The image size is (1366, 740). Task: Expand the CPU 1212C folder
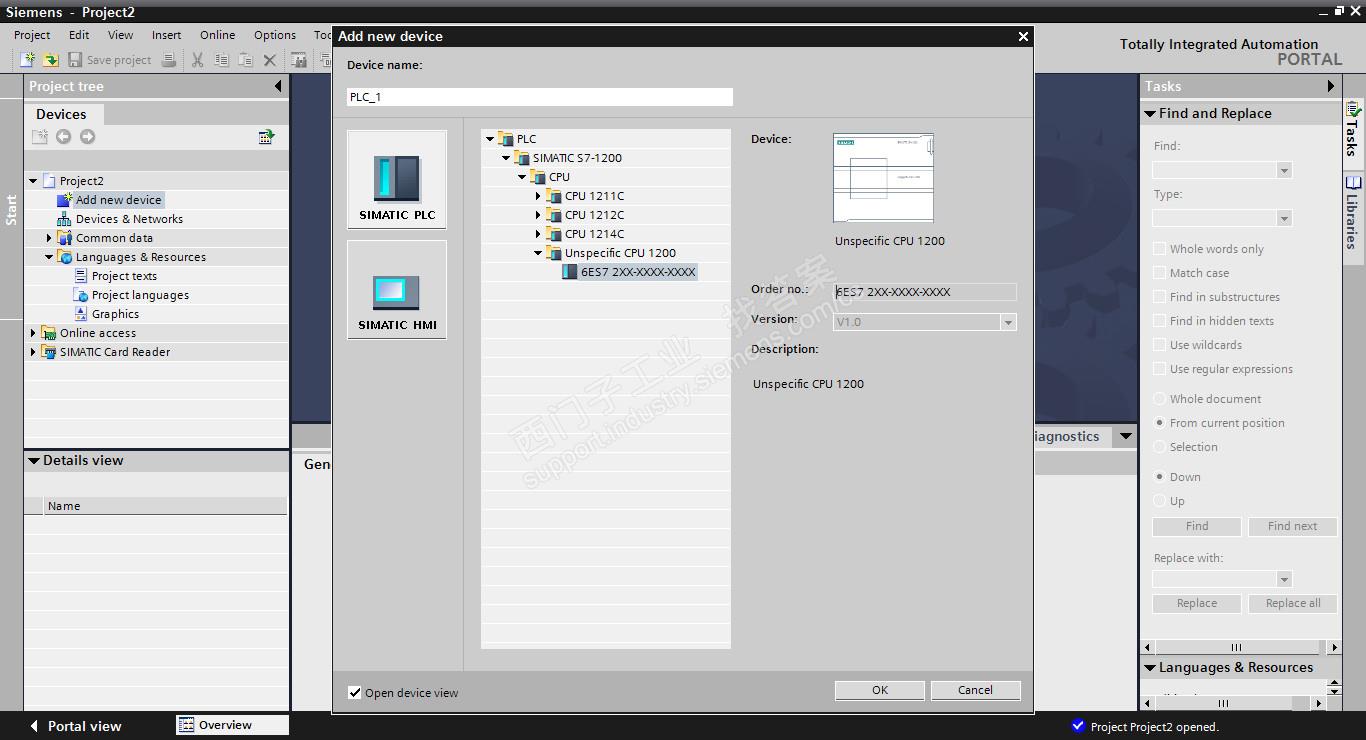pyautogui.click(x=538, y=215)
